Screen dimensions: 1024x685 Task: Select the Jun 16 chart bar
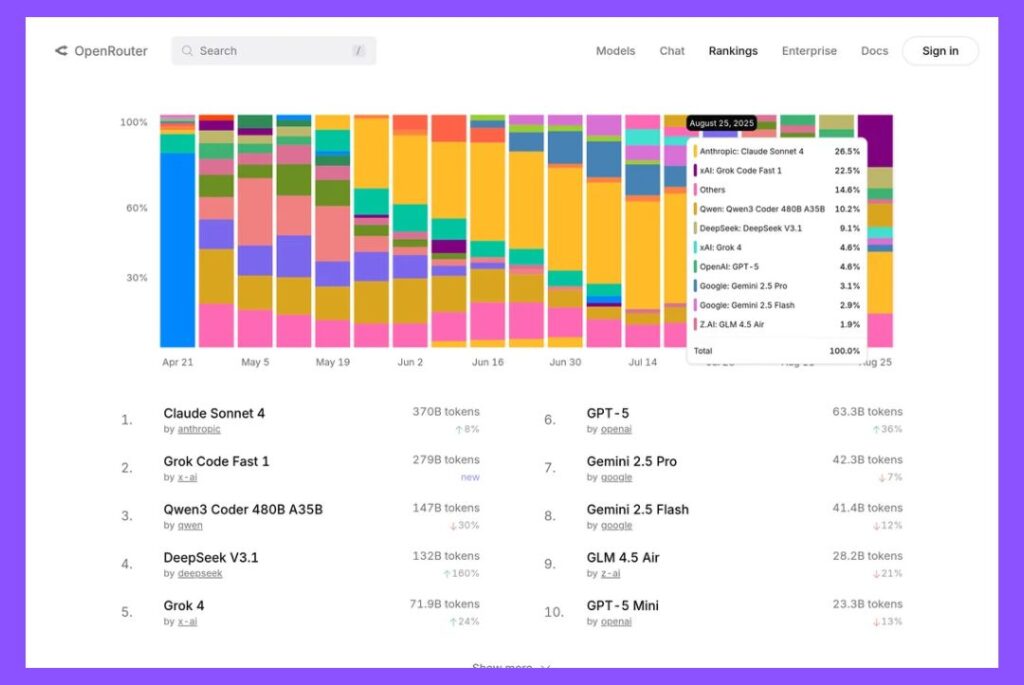pyautogui.click(x=488, y=231)
